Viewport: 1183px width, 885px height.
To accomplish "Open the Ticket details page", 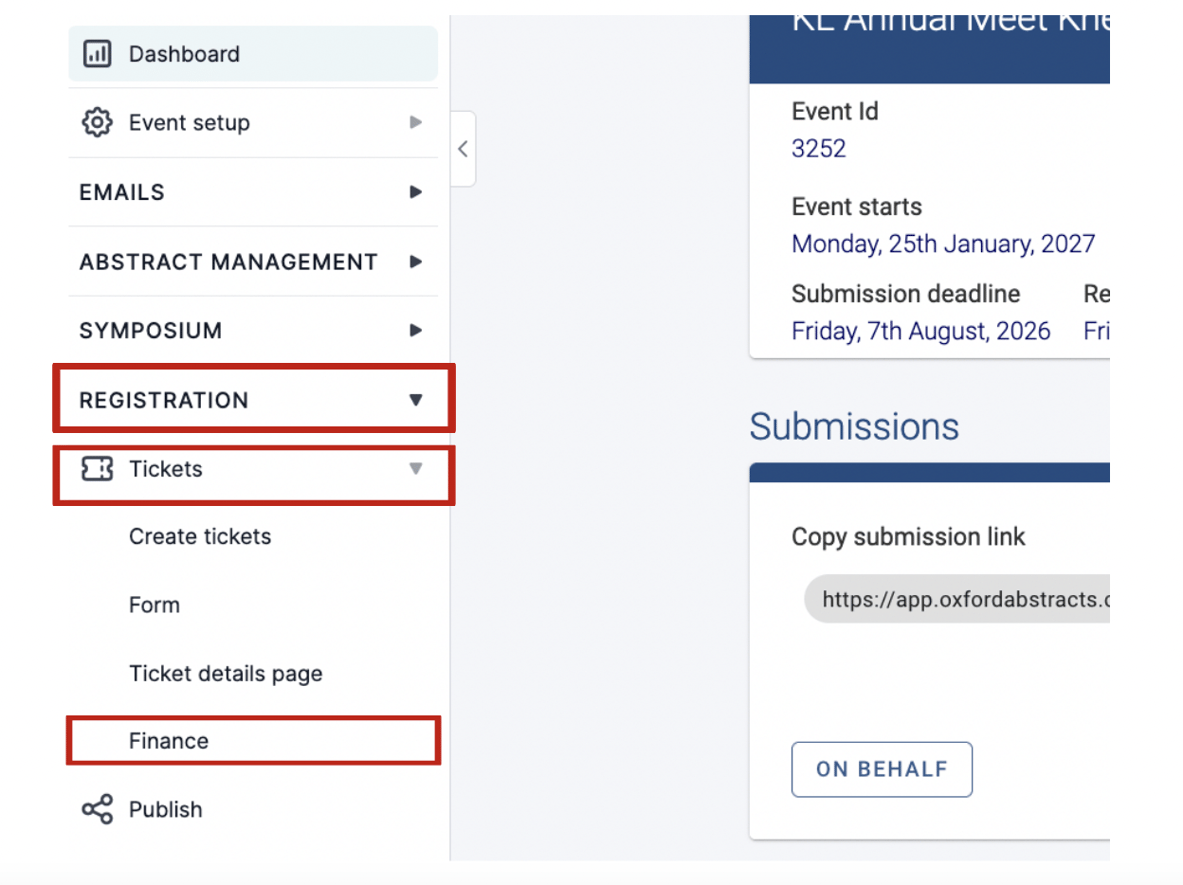I will [225, 673].
